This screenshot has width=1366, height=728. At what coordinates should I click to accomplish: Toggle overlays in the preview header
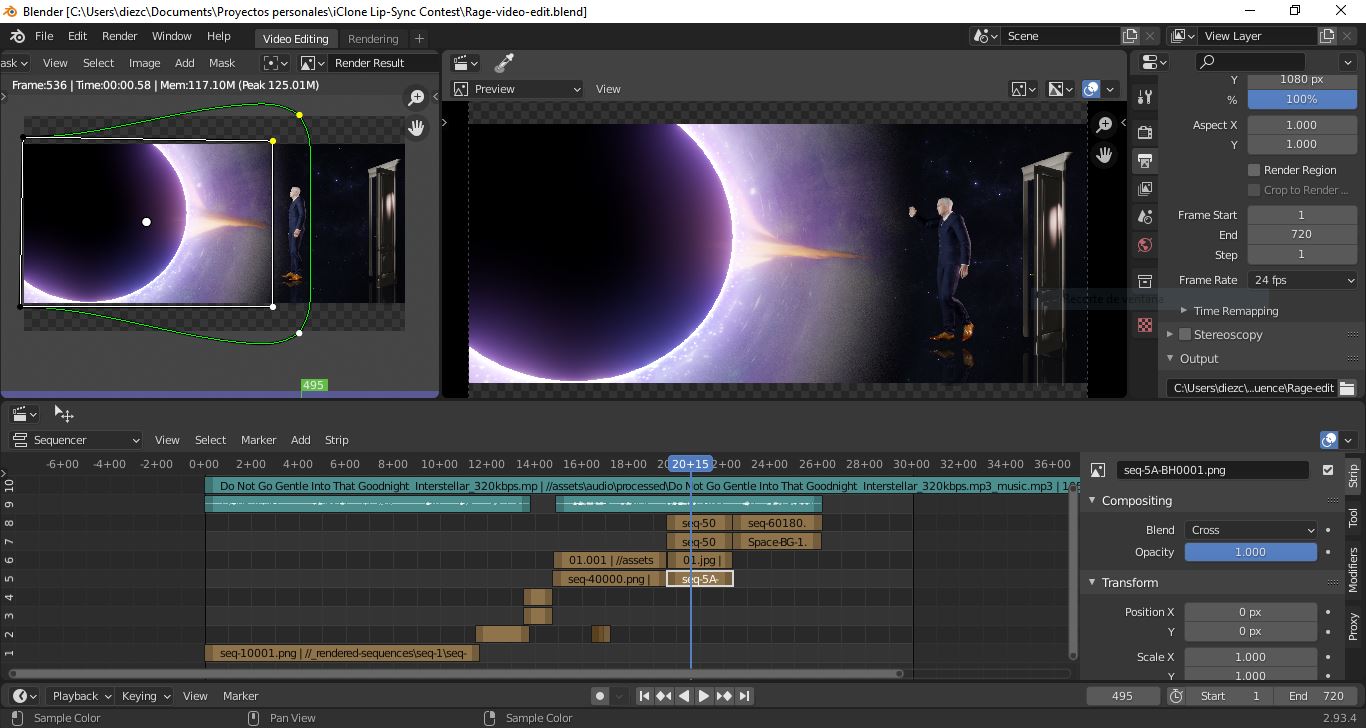(x=1091, y=89)
